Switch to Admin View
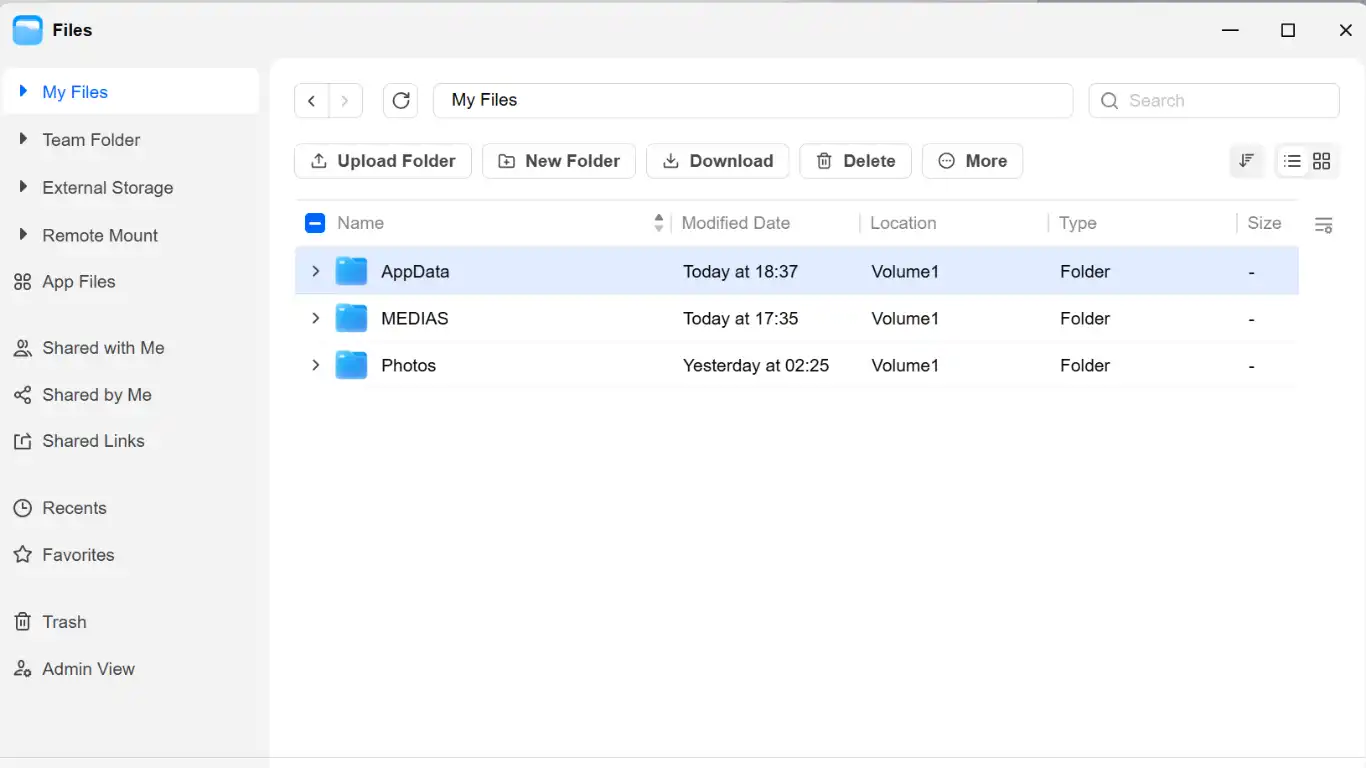Viewport: 1366px width, 768px height. pos(74,669)
